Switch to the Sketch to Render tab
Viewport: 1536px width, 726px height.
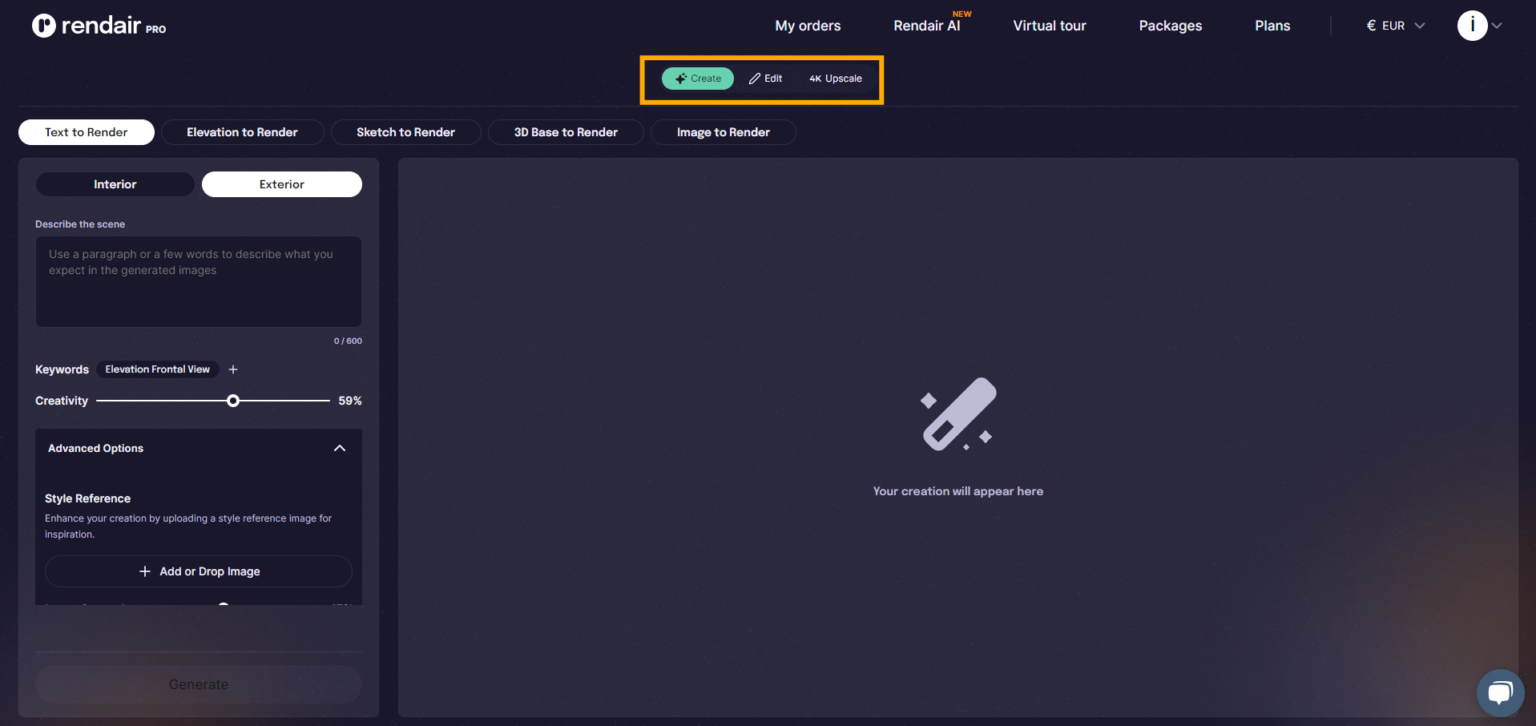click(405, 132)
